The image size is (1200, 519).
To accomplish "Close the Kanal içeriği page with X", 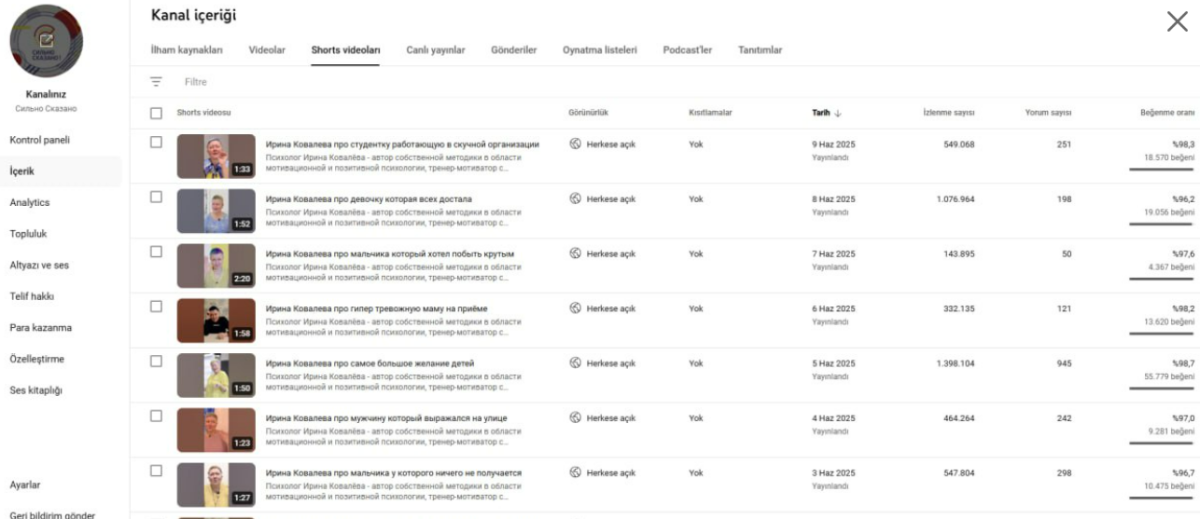I will tap(1177, 22).
